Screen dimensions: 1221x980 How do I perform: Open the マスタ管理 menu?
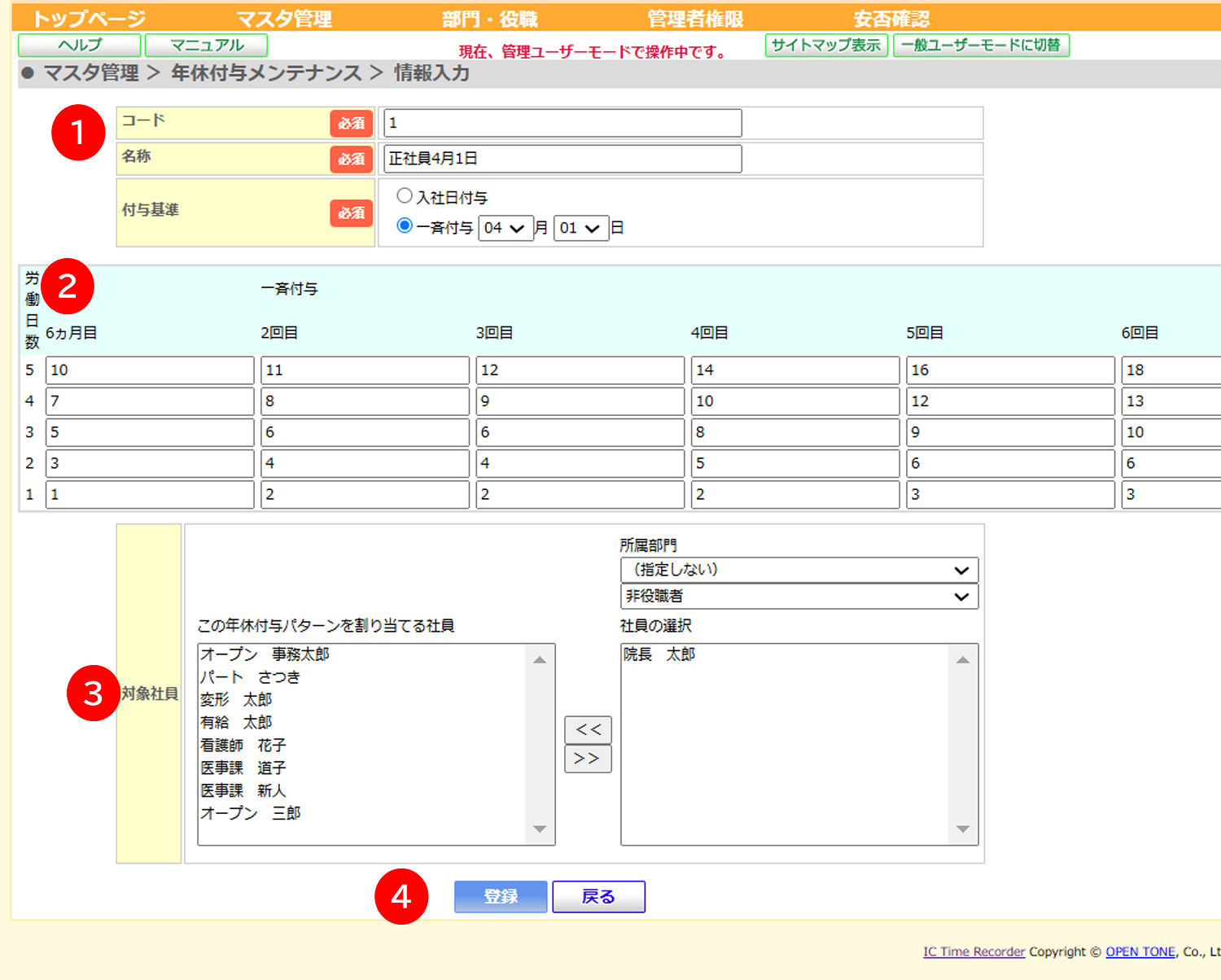tap(284, 19)
